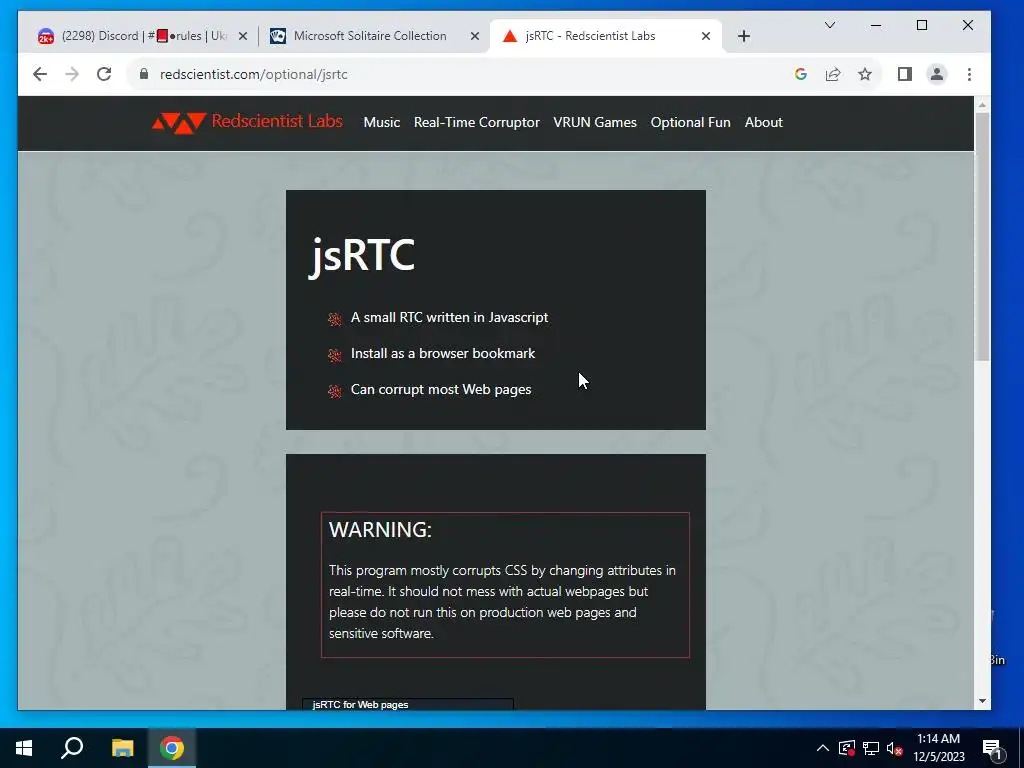The height and width of the screenshot is (768, 1024).
Task: Open the Chrome profile avatar
Action: pos(936,74)
